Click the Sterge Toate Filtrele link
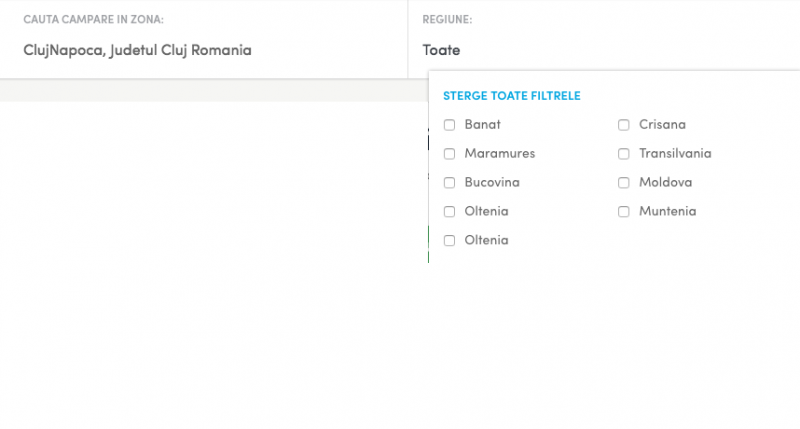Viewport: 800px width, 429px height. [x=512, y=96]
